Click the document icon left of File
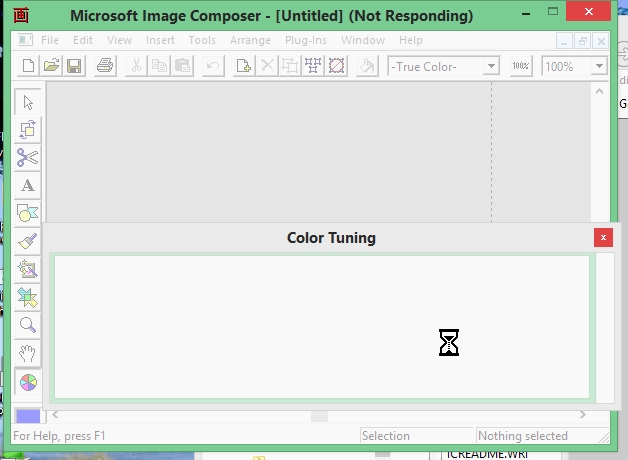The height and width of the screenshot is (460, 628). (x=25, y=40)
